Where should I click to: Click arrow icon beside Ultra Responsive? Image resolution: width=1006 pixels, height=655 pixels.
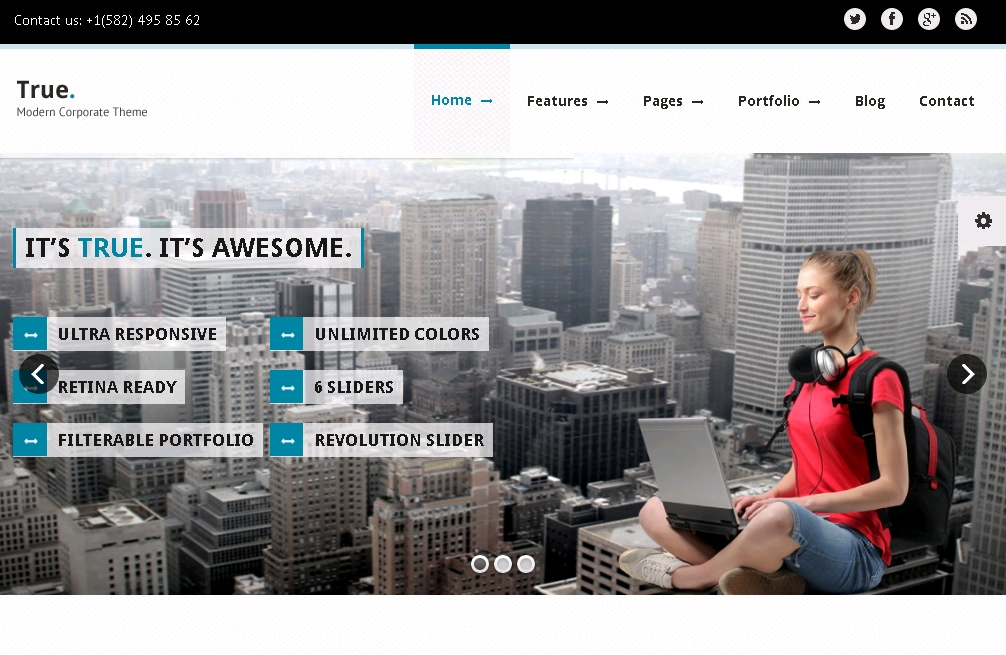click(x=30, y=334)
